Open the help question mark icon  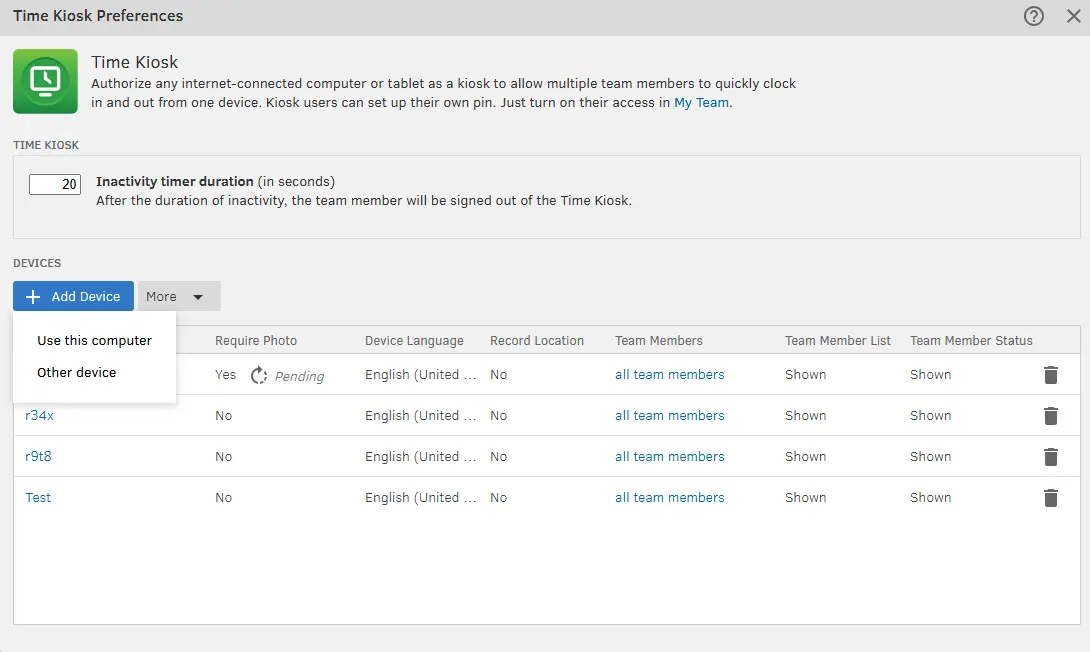1034,16
